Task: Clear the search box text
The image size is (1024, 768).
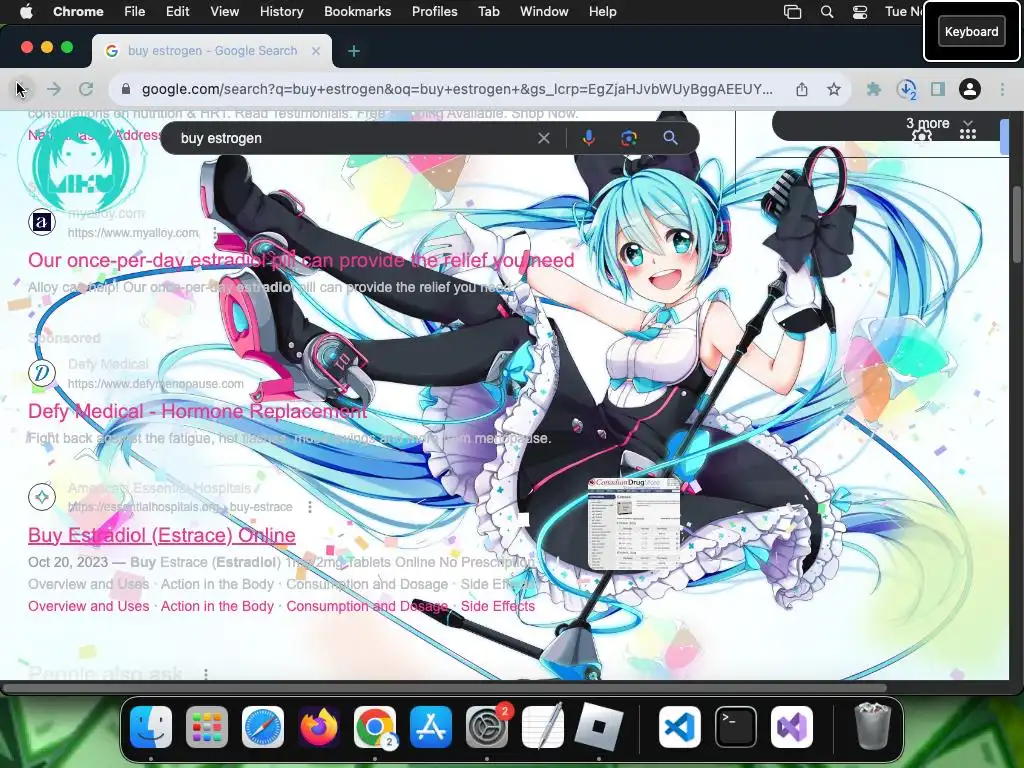Action: pyautogui.click(x=543, y=138)
